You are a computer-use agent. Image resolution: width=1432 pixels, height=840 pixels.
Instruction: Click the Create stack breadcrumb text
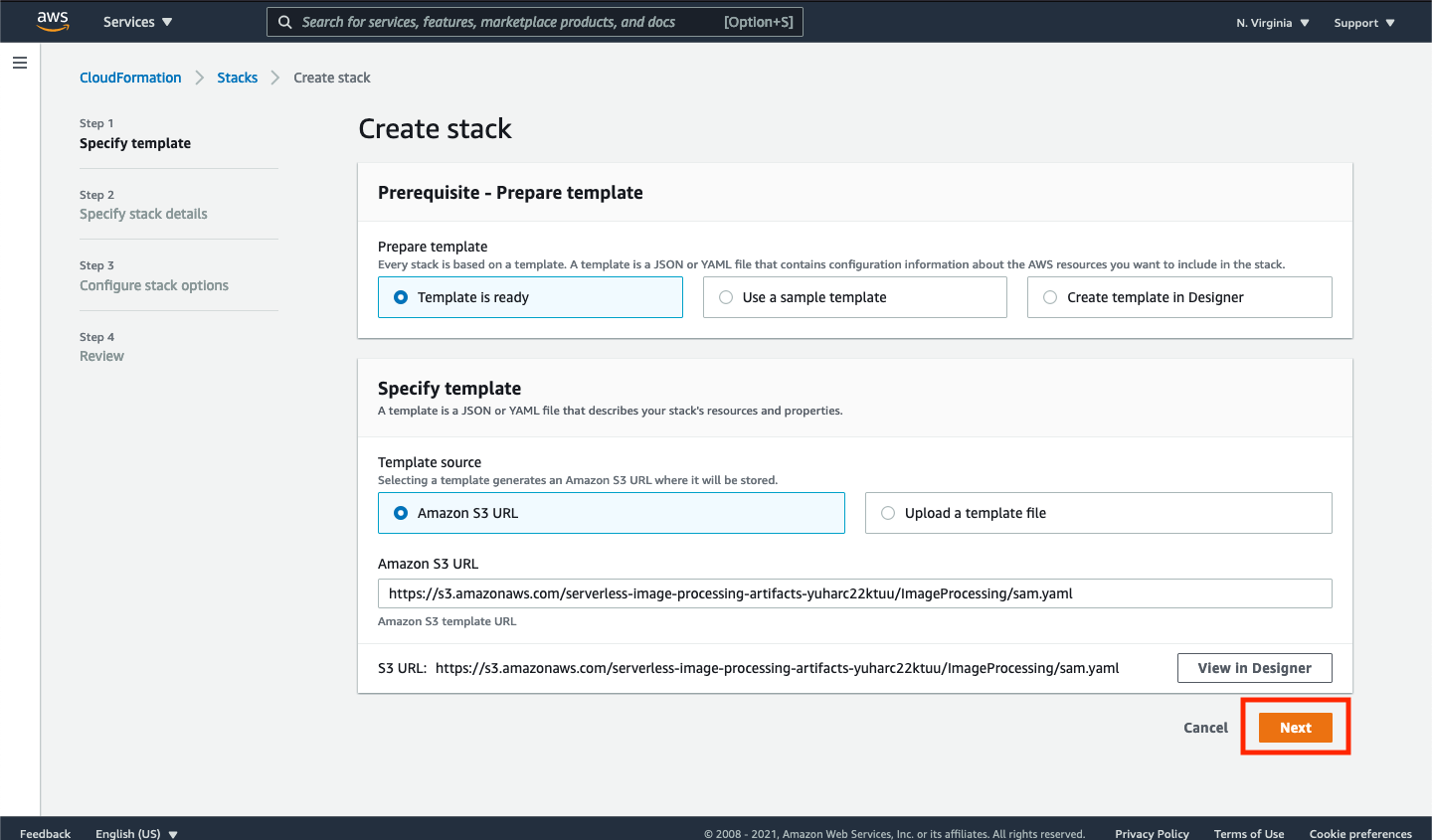click(332, 78)
